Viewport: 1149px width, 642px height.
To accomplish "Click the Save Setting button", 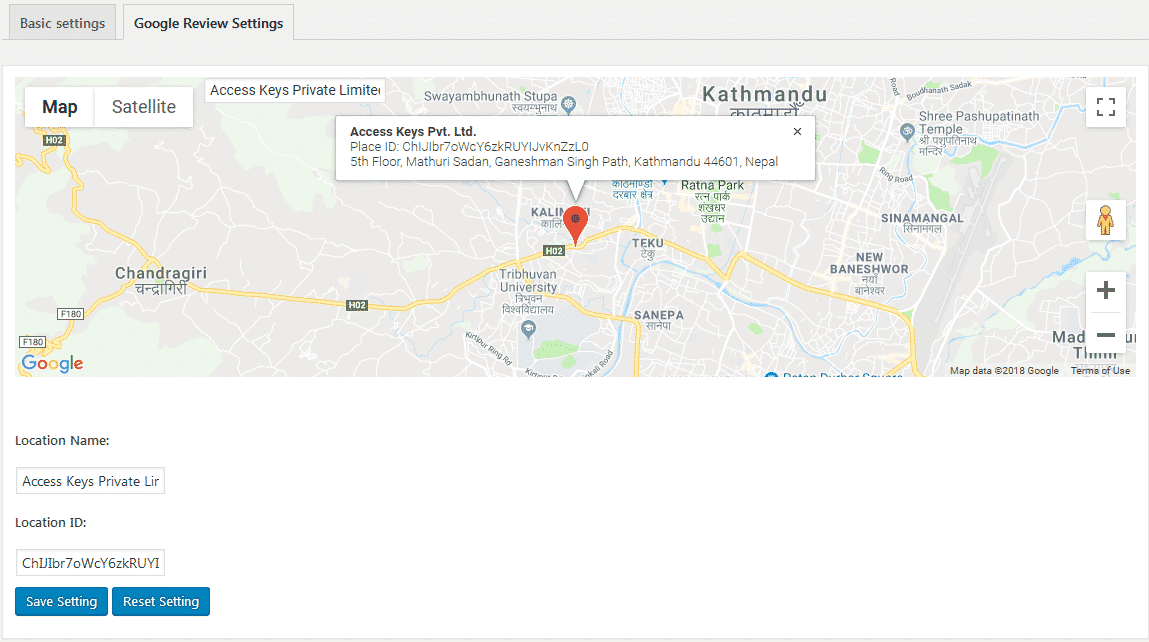I will point(62,602).
